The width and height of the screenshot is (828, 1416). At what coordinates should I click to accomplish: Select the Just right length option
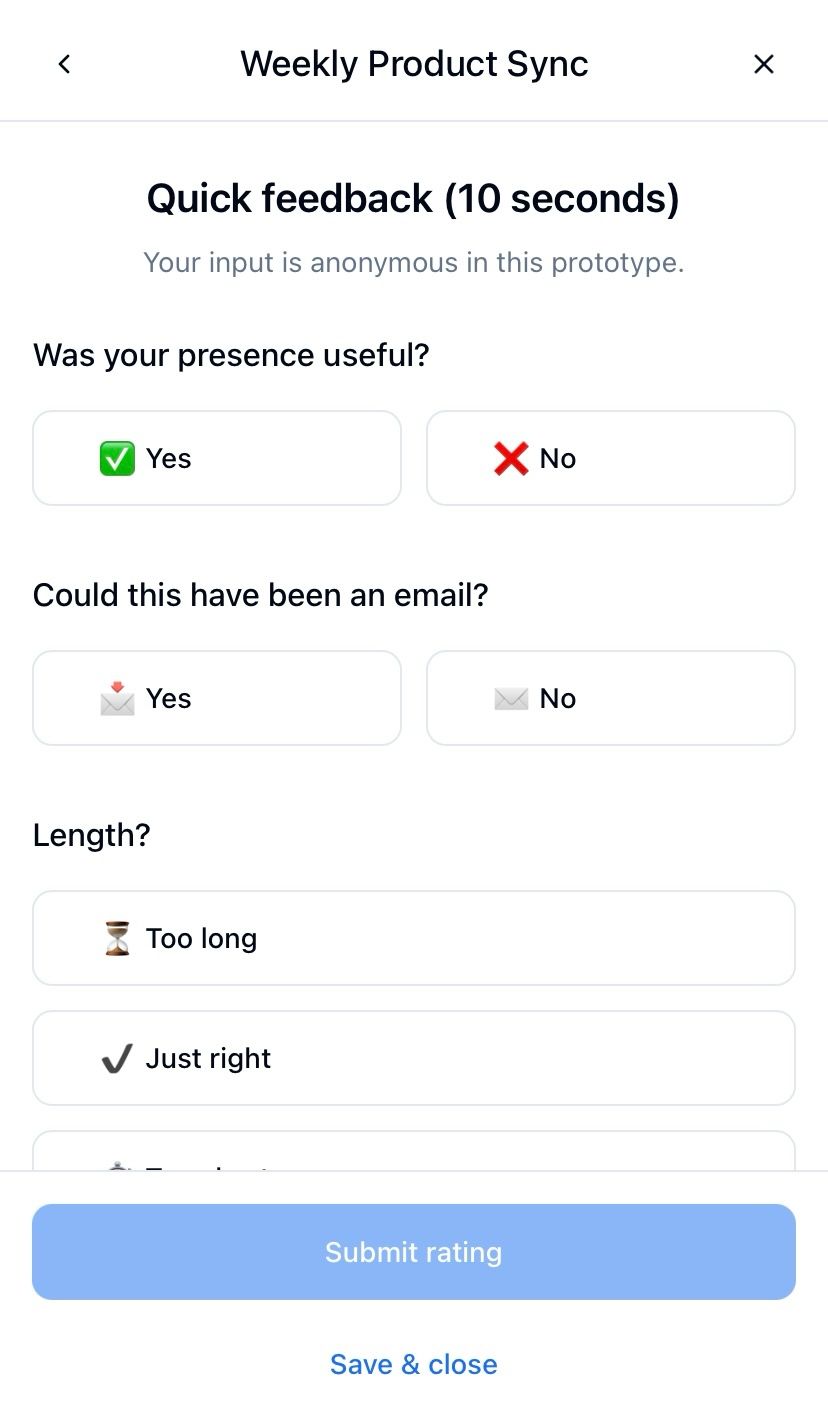(x=414, y=1058)
